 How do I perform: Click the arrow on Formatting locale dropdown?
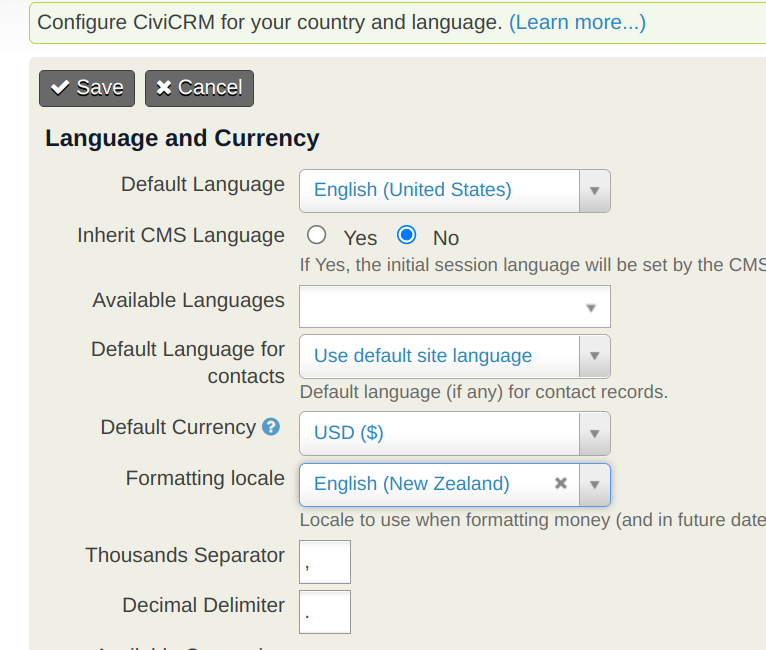coord(594,484)
